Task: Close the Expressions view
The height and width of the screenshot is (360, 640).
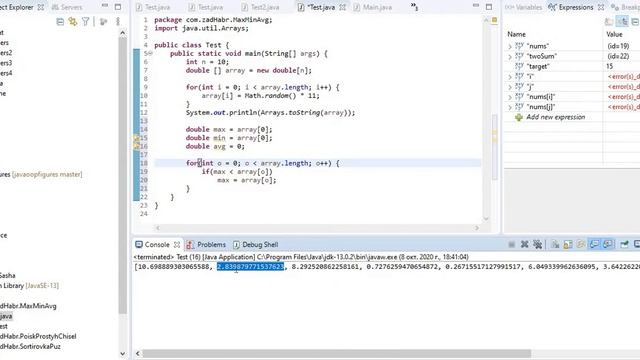Action: 601,7
